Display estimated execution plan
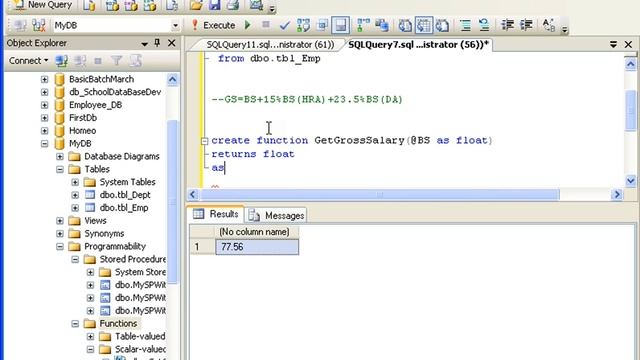640x360 pixels. click(x=303, y=25)
